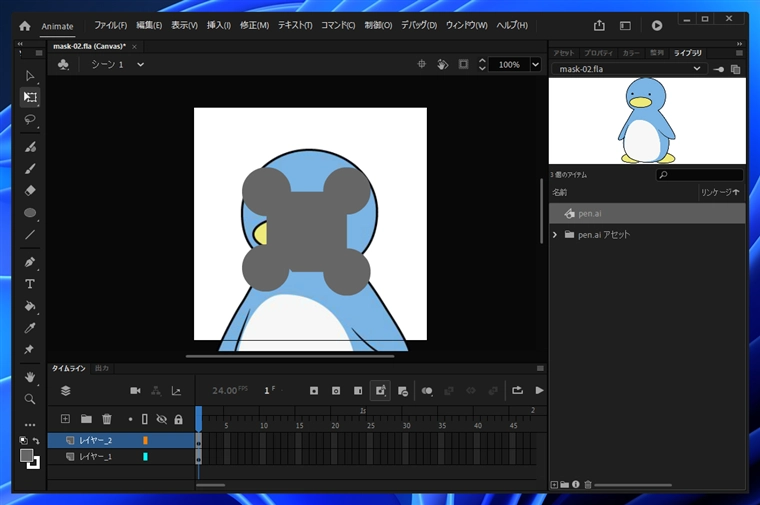Add a camera layer in timeline

click(135, 391)
